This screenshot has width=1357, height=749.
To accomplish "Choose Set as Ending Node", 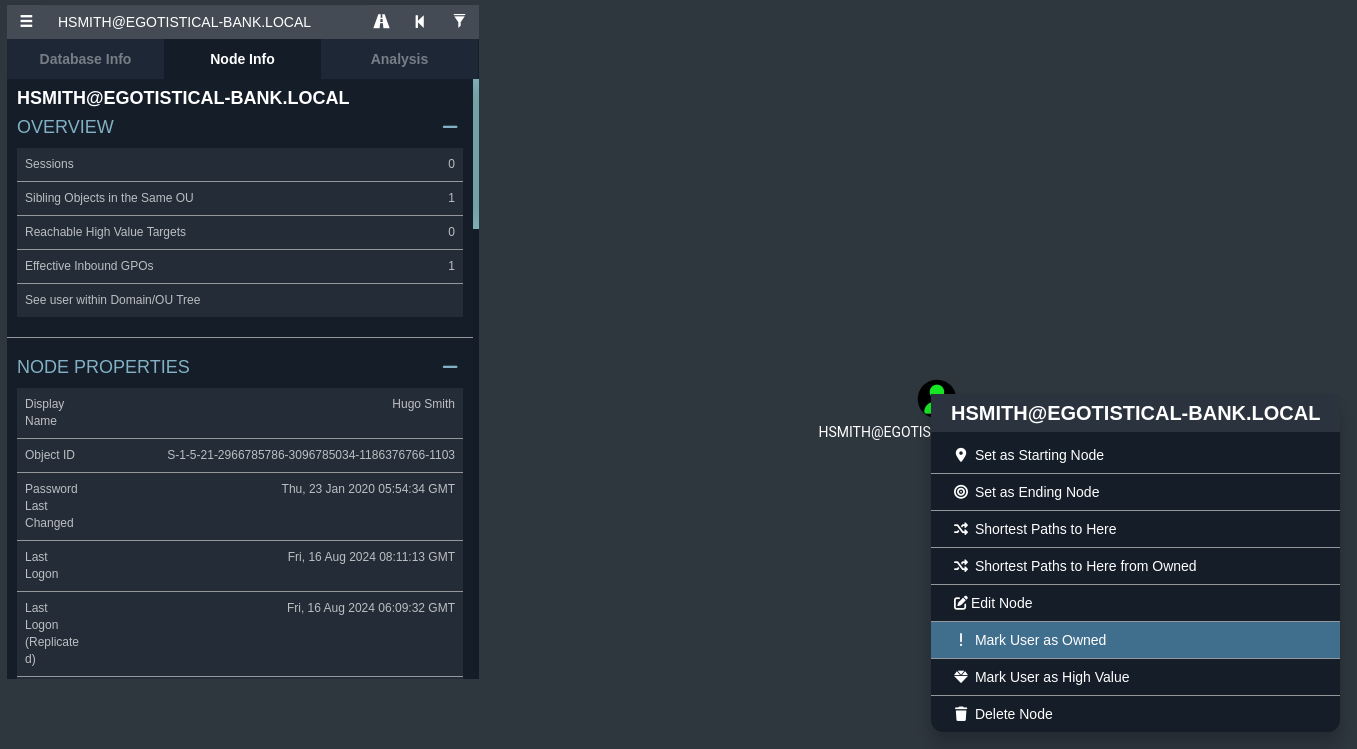I will click(x=1135, y=492).
